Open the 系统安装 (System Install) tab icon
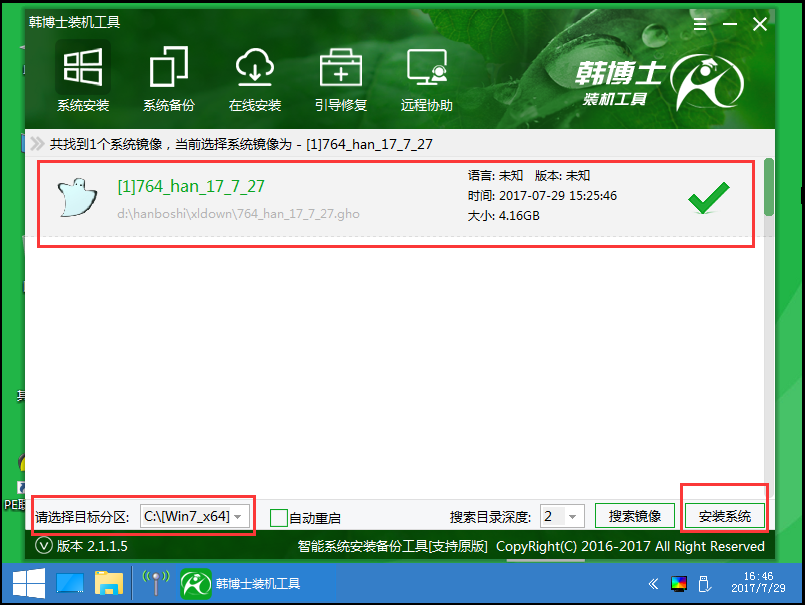Image resolution: width=805 pixels, height=605 pixels. [83, 78]
